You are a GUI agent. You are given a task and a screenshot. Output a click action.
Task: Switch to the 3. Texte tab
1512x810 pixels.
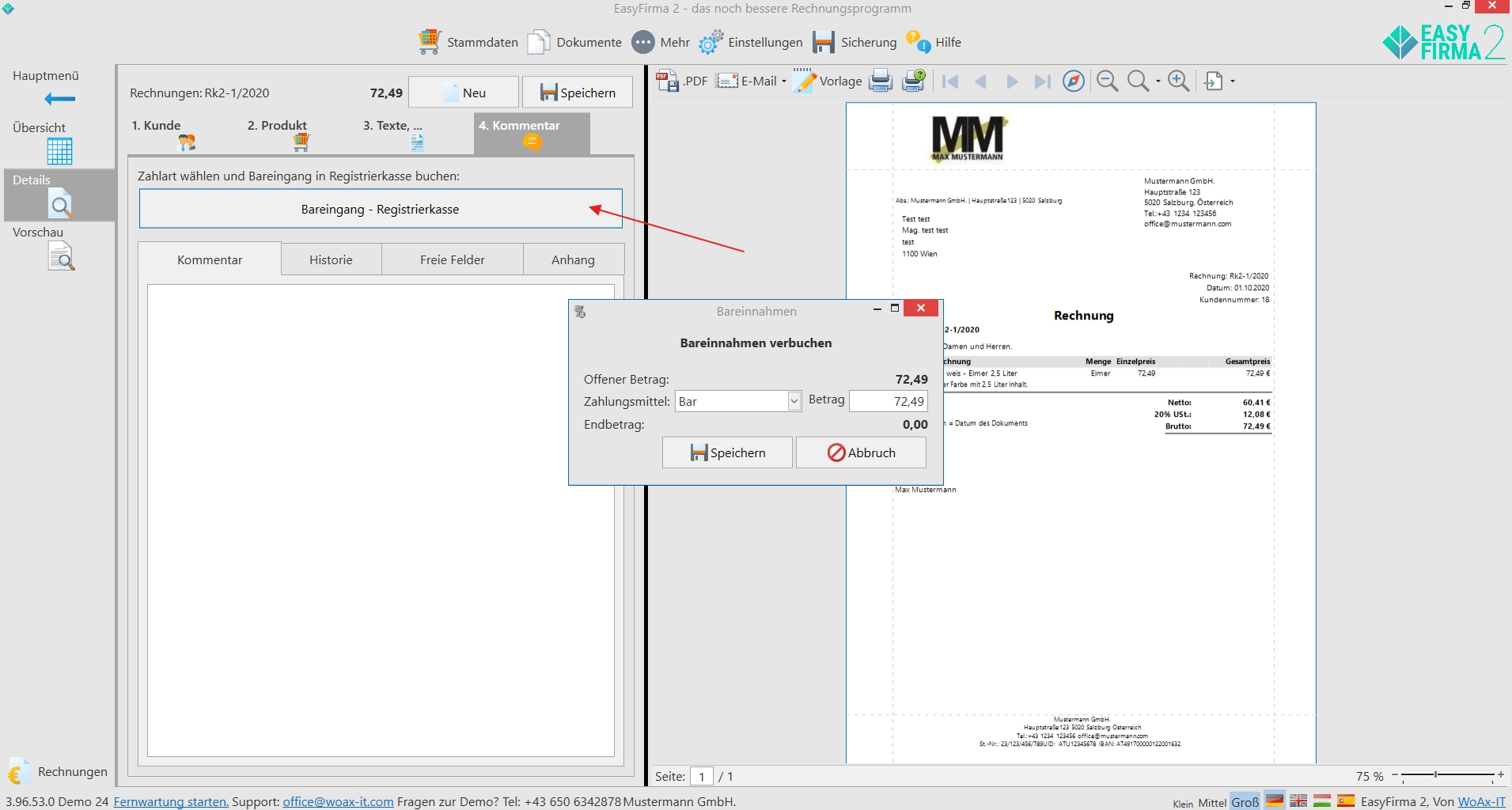416,133
